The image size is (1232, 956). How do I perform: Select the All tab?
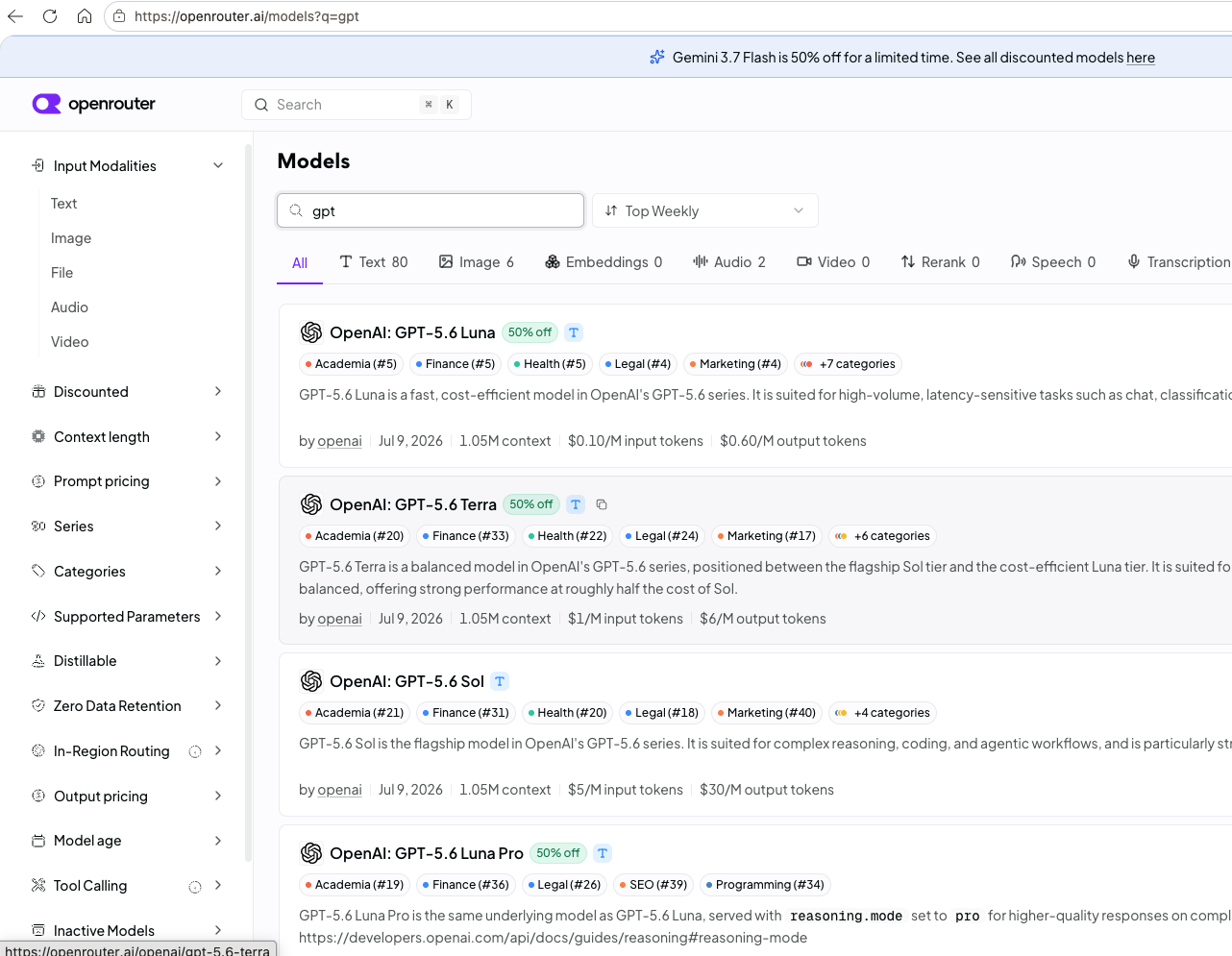(x=300, y=263)
